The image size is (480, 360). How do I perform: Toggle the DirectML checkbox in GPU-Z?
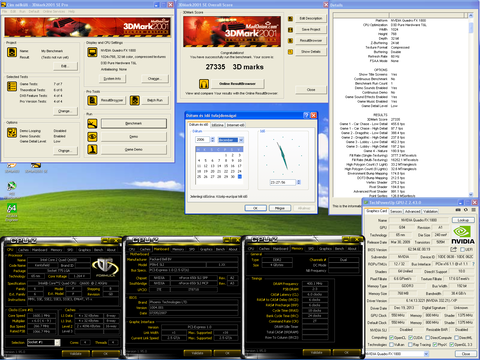(x=455, y=338)
